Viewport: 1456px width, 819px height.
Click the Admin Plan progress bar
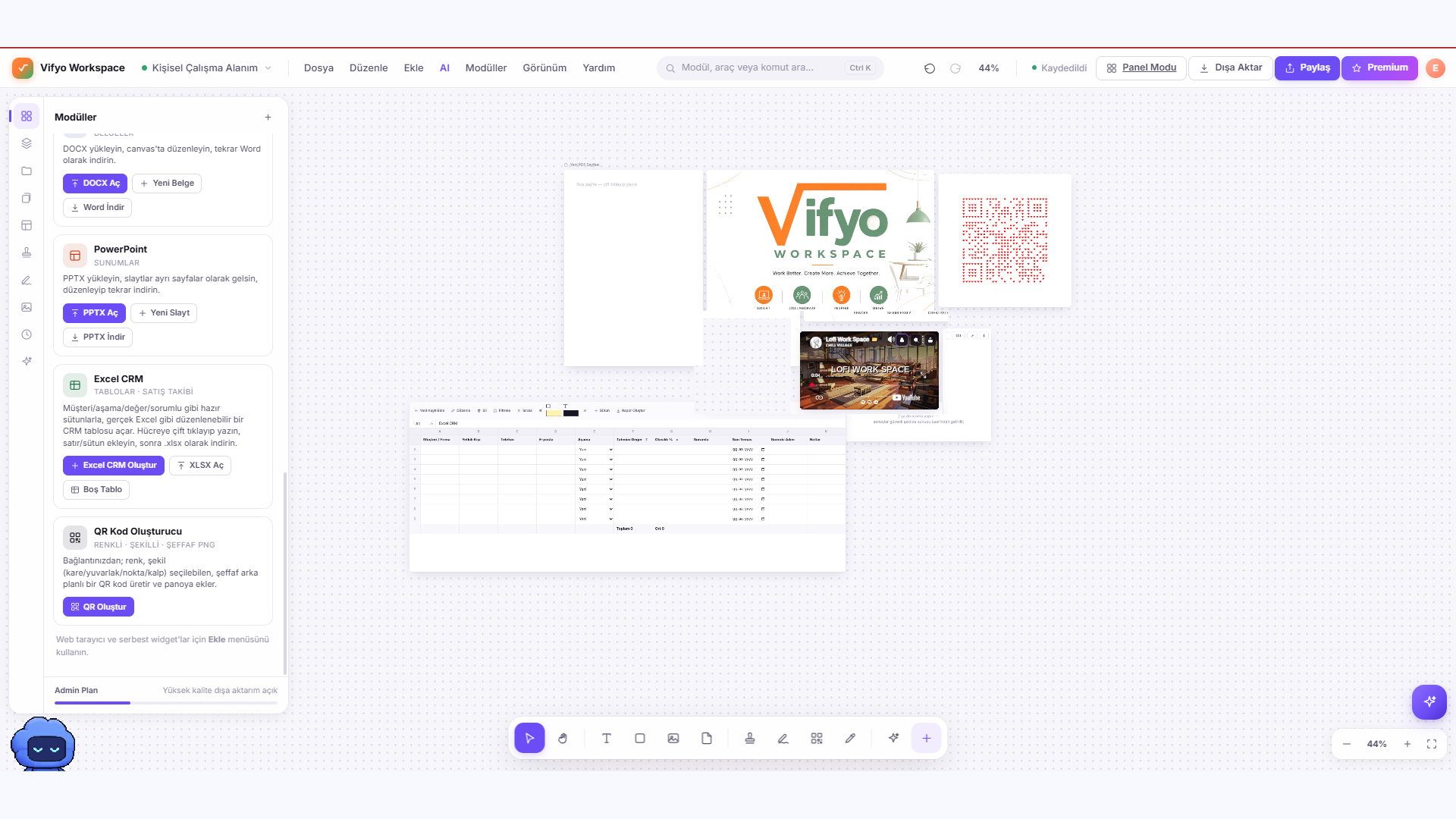pyautogui.click(x=166, y=703)
